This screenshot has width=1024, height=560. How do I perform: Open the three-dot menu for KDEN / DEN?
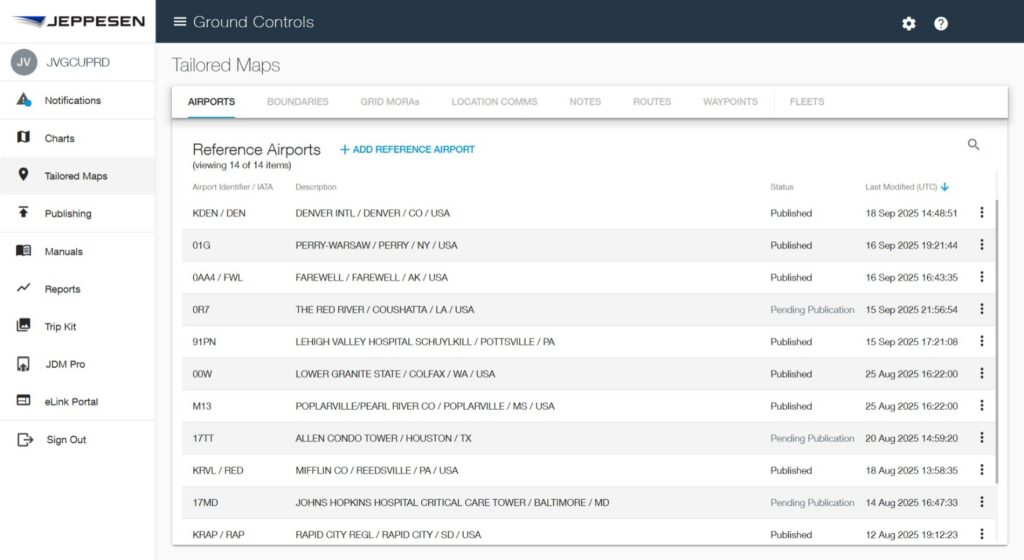click(x=982, y=213)
